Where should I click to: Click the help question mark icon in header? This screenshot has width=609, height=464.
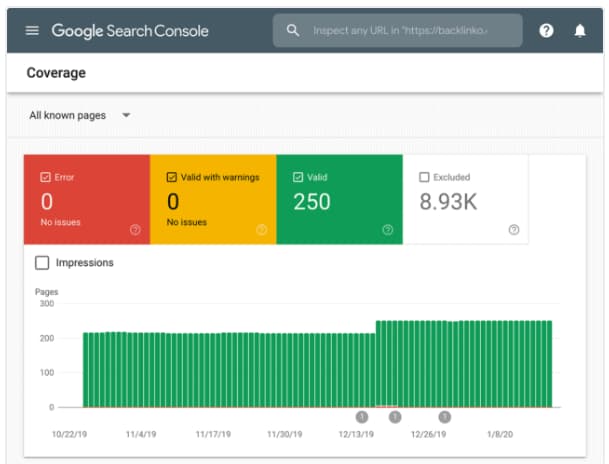[x=546, y=30]
